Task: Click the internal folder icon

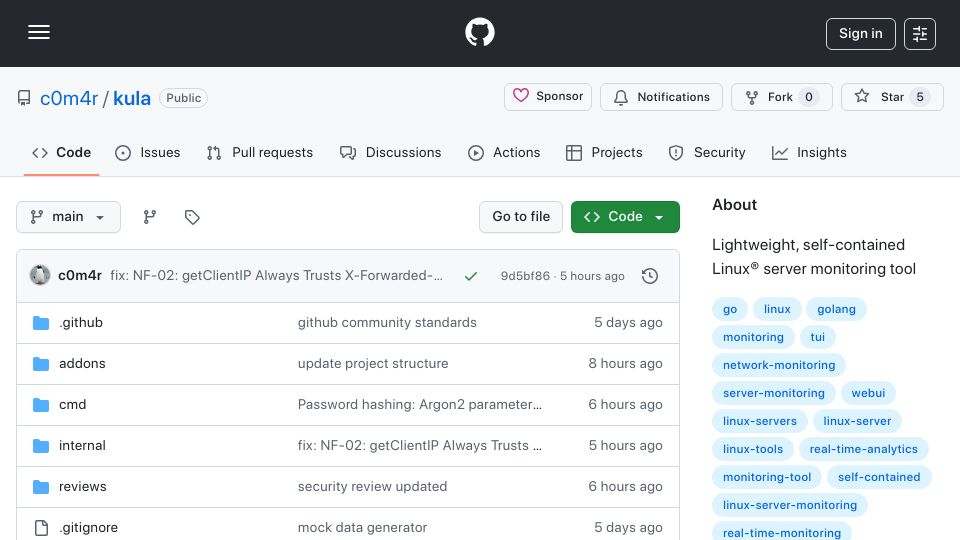Action: (x=41, y=446)
